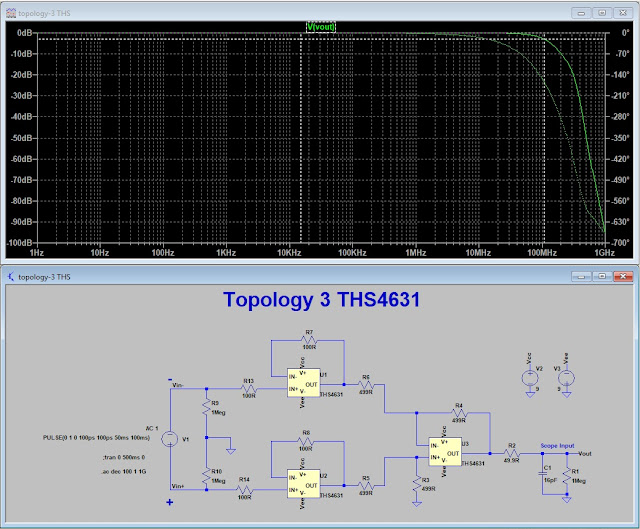The width and height of the screenshot is (640, 529).
Task: Close the plot window
Action: (623, 13)
